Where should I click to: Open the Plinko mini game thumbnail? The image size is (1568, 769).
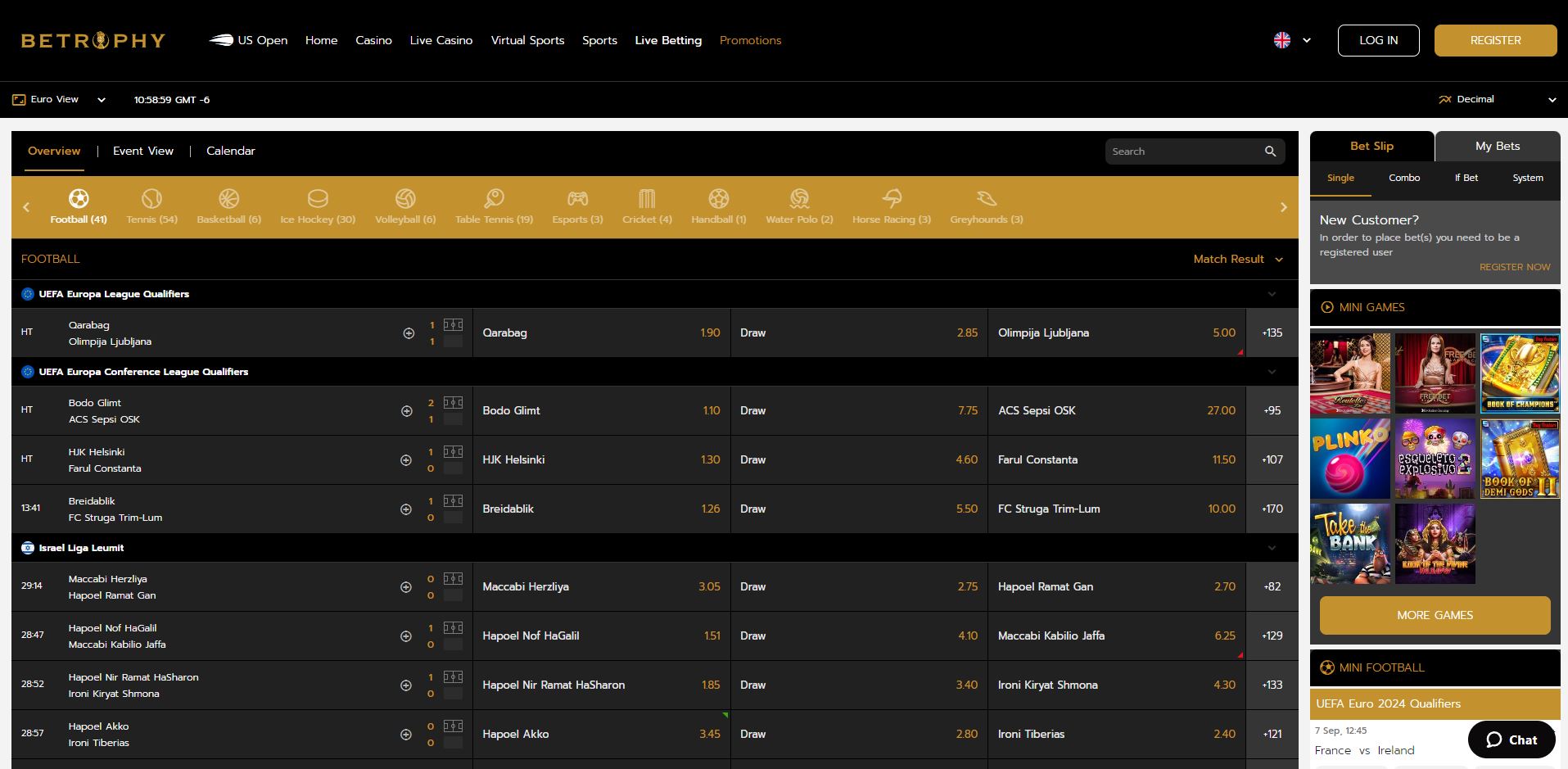1350,459
